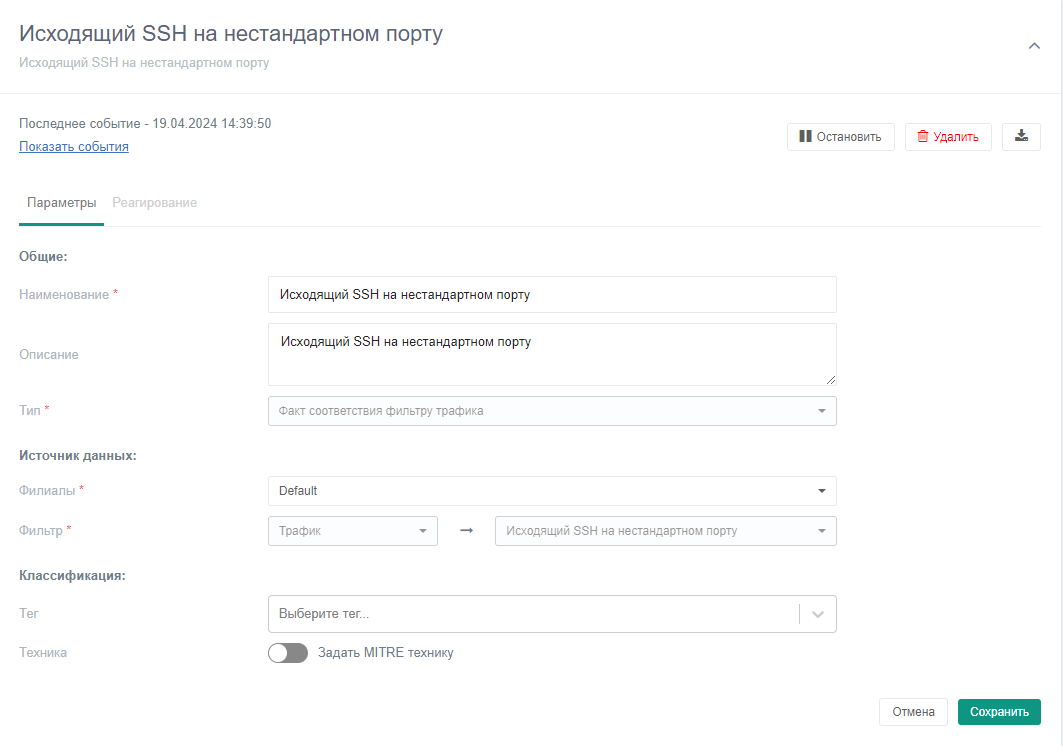
Task: Enable the Задать MITRE технику toggle
Action: click(288, 653)
